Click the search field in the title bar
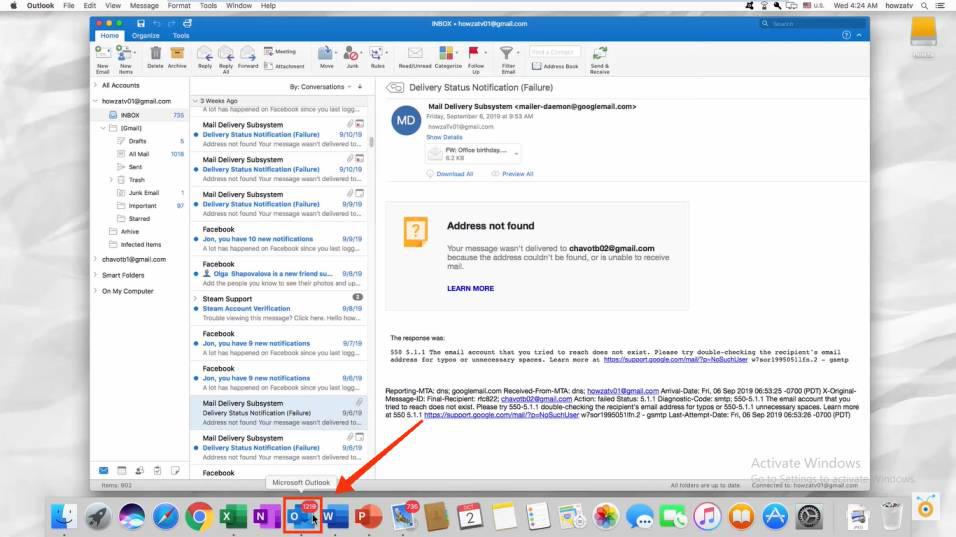956x537 pixels. (x=813, y=24)
